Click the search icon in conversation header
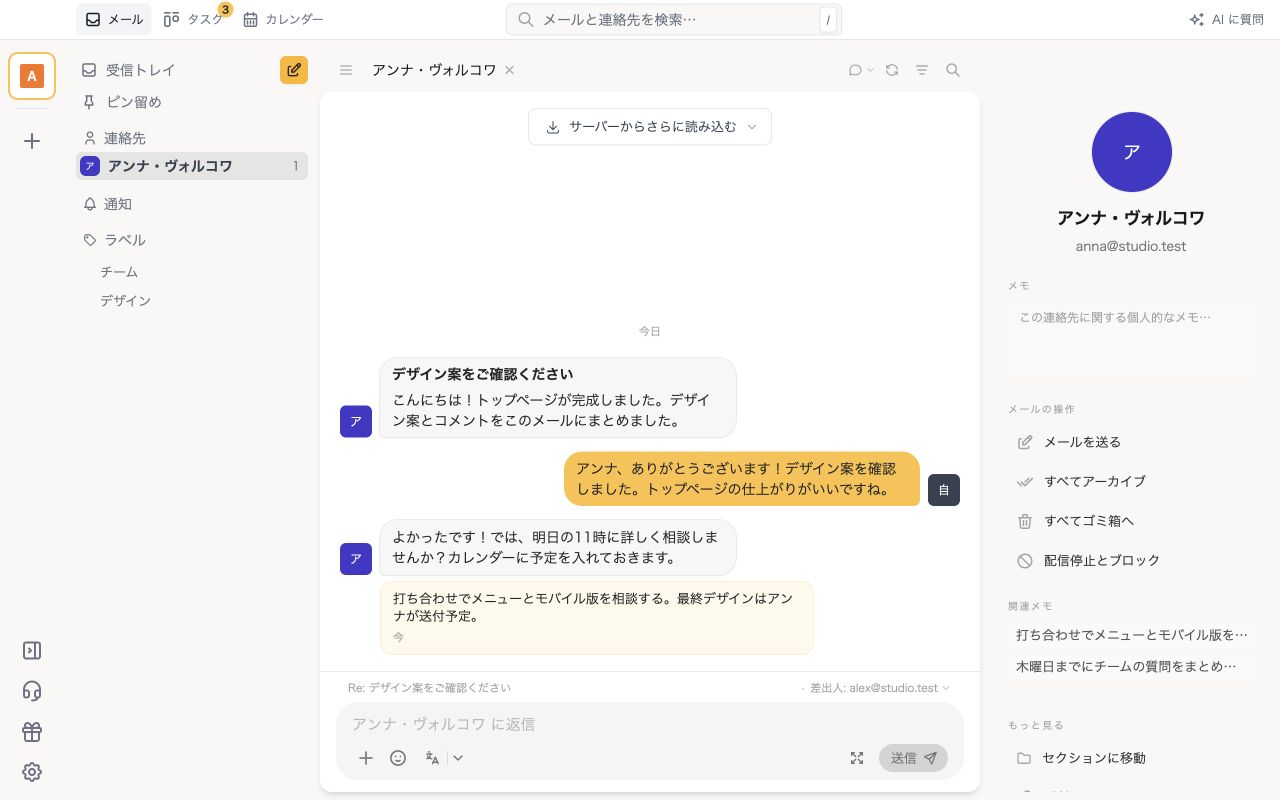The height and width of the screenshot is (800, 1280). tap(953, 70)
